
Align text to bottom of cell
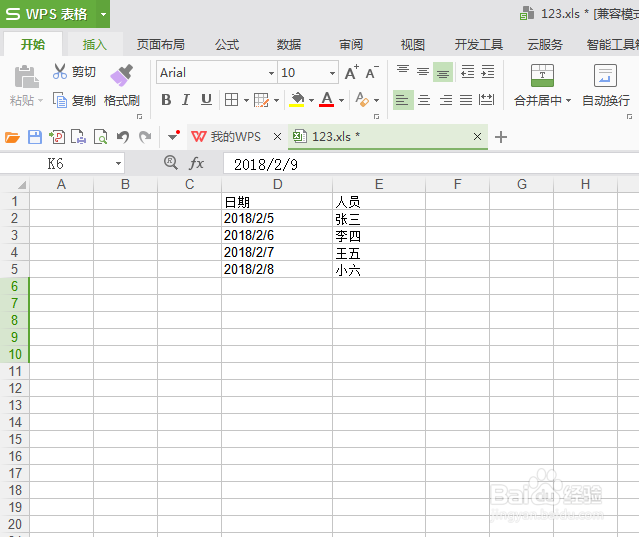(x=443, y=72)
